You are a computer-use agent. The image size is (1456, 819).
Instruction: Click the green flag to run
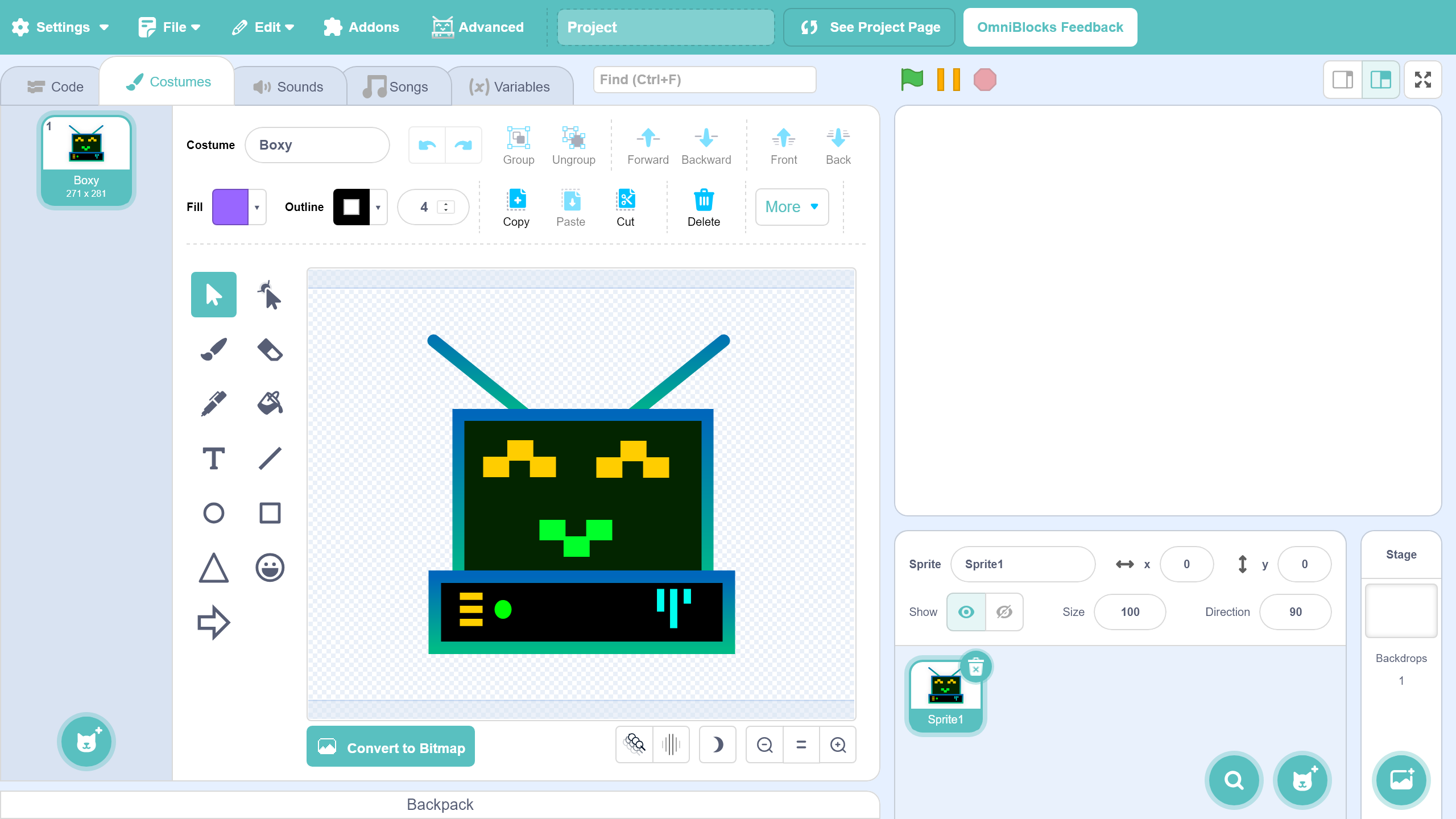(x=912, y=80)
